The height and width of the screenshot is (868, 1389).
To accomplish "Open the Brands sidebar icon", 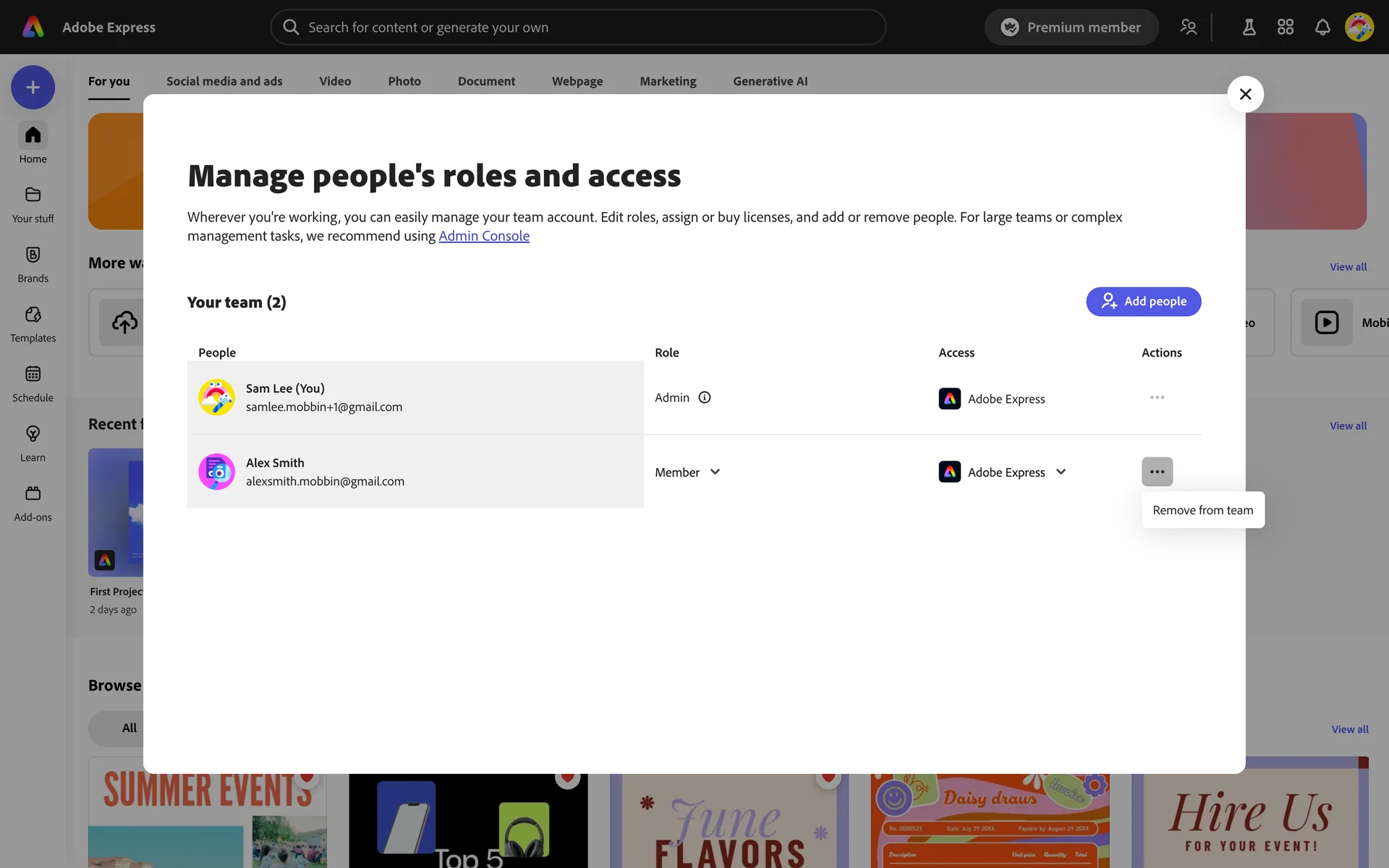I will pos(33,255).
